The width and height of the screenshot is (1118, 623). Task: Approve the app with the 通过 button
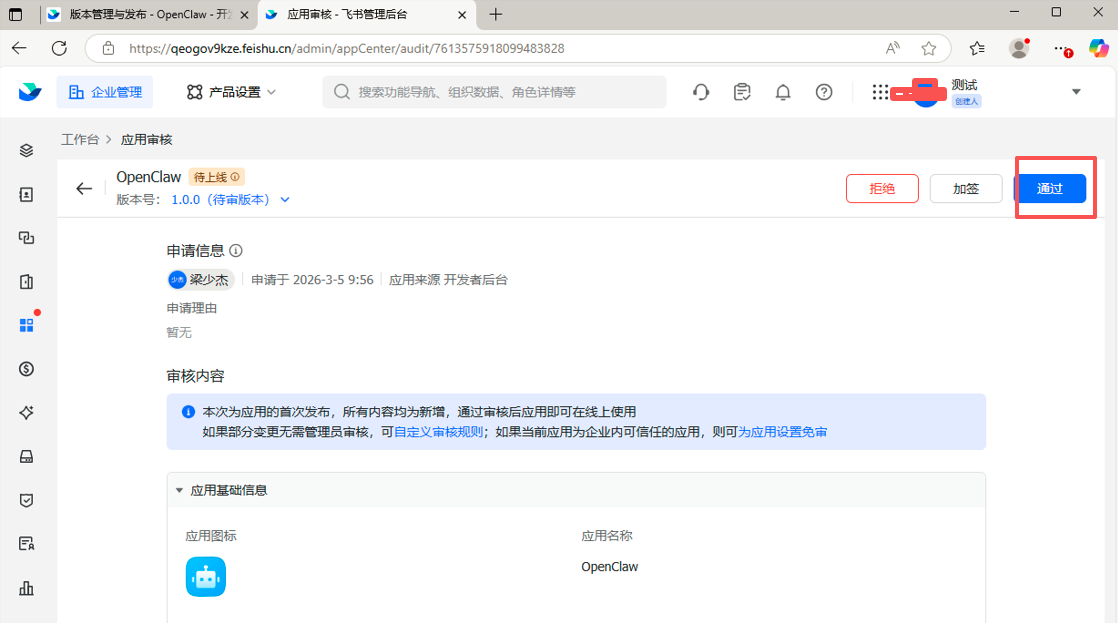1053,188
